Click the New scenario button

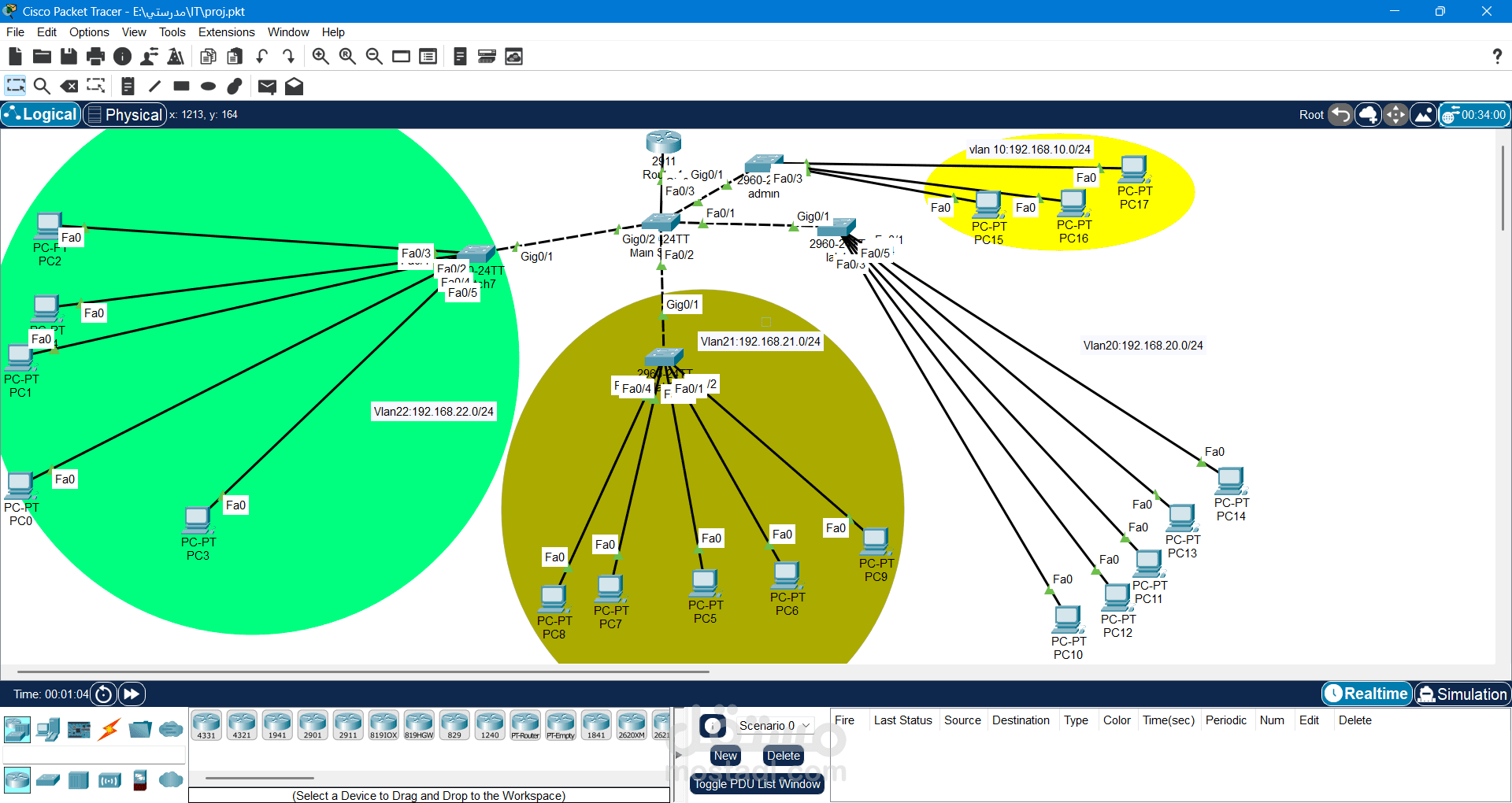coord(725,756)
